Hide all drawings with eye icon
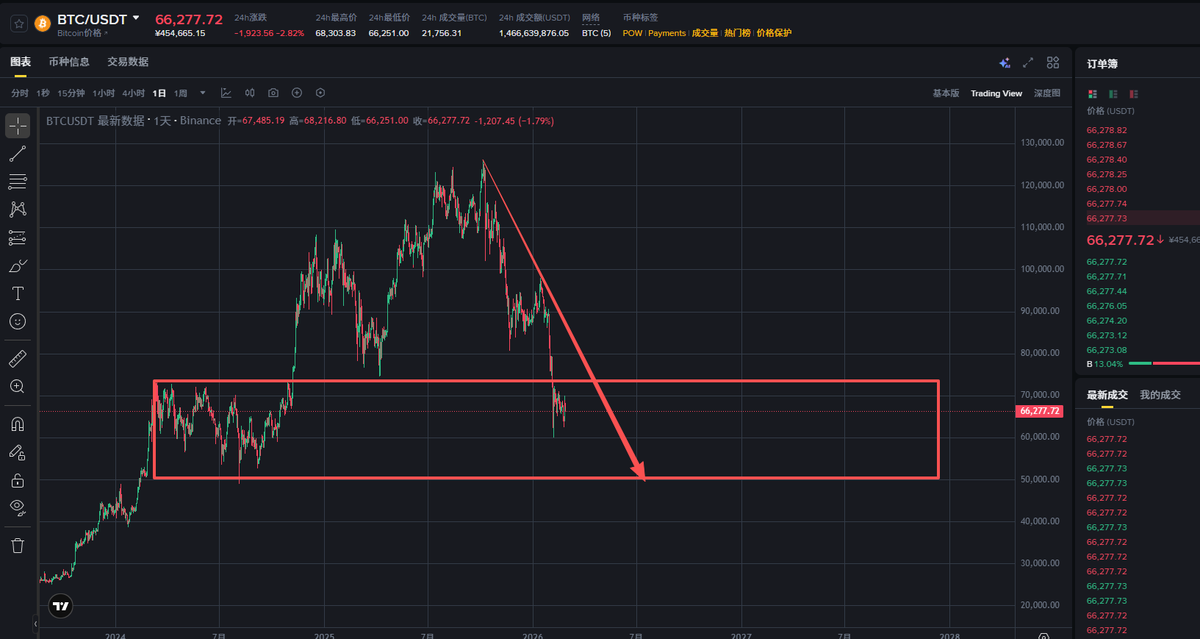Viewport: 1200px width, 639px height. [17, 507]
